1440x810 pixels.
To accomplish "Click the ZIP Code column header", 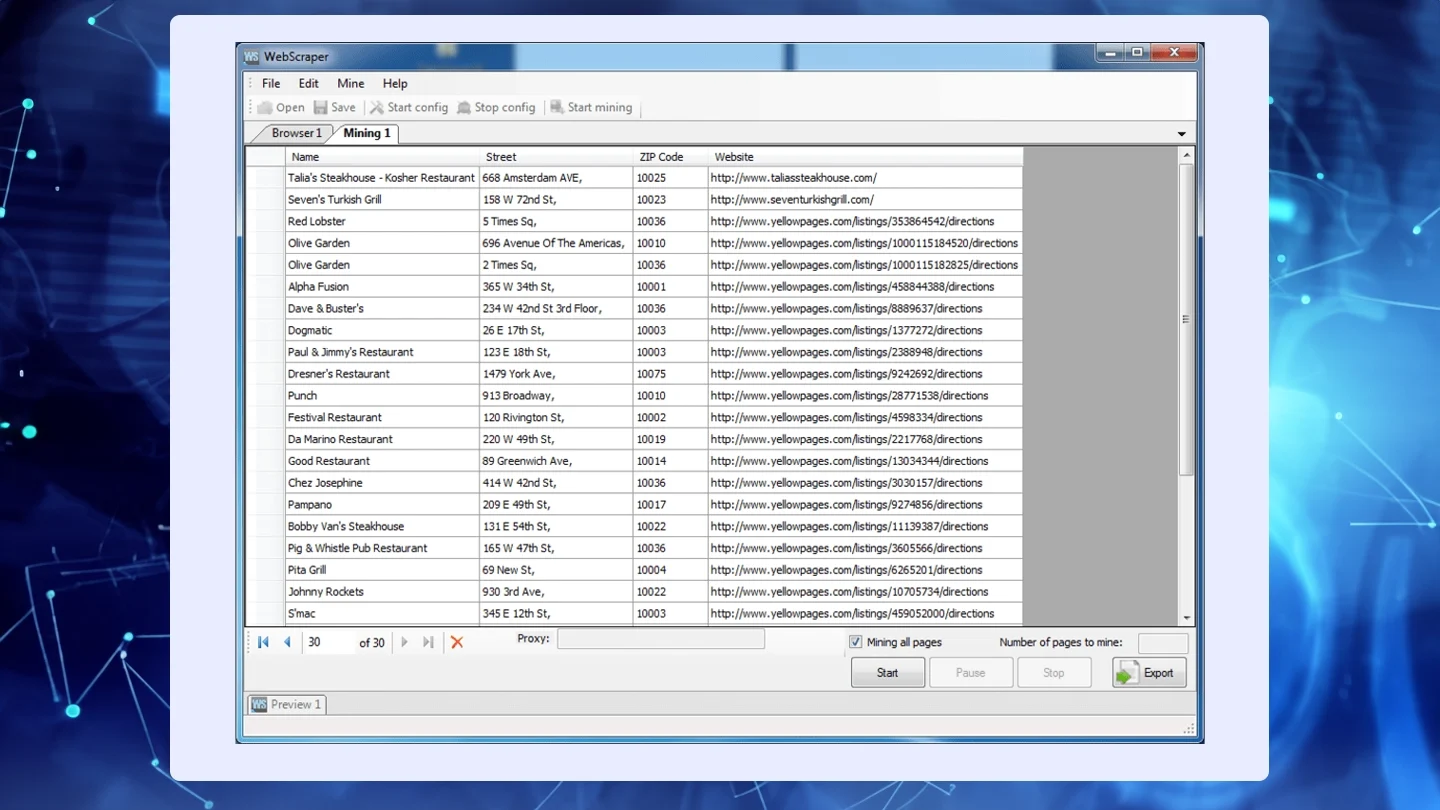I will coord(671,157).
